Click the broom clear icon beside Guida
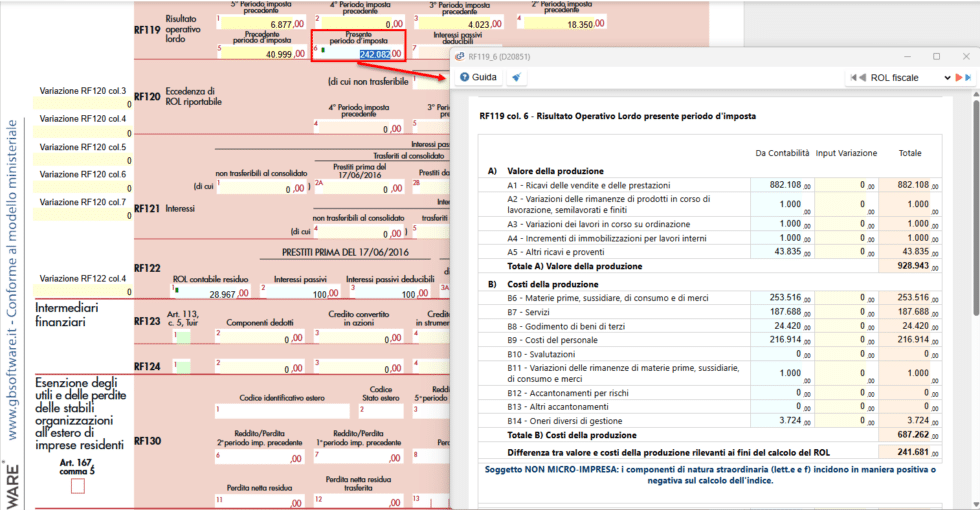 coord(516,78)
